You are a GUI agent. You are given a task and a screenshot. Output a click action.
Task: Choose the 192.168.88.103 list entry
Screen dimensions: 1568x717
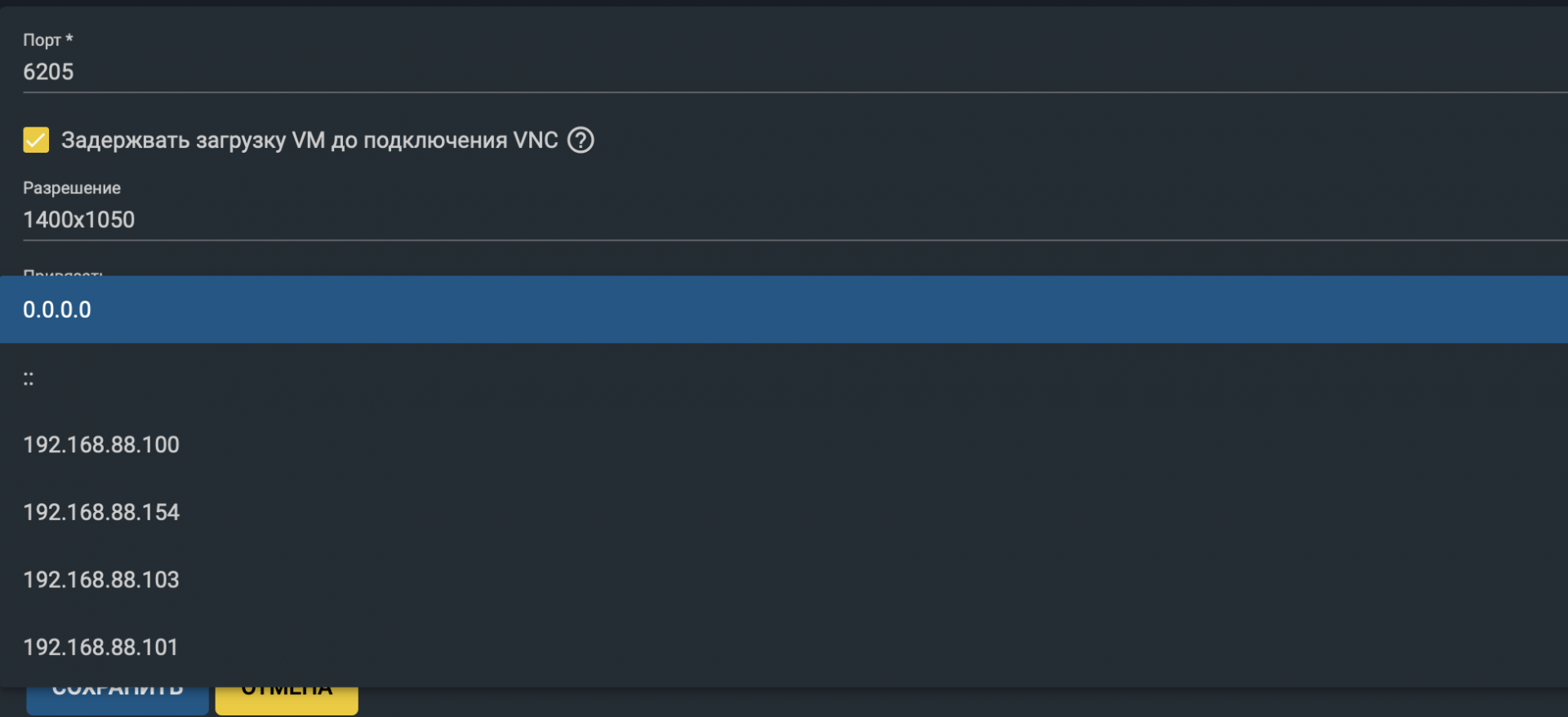[x=101, y=580]
